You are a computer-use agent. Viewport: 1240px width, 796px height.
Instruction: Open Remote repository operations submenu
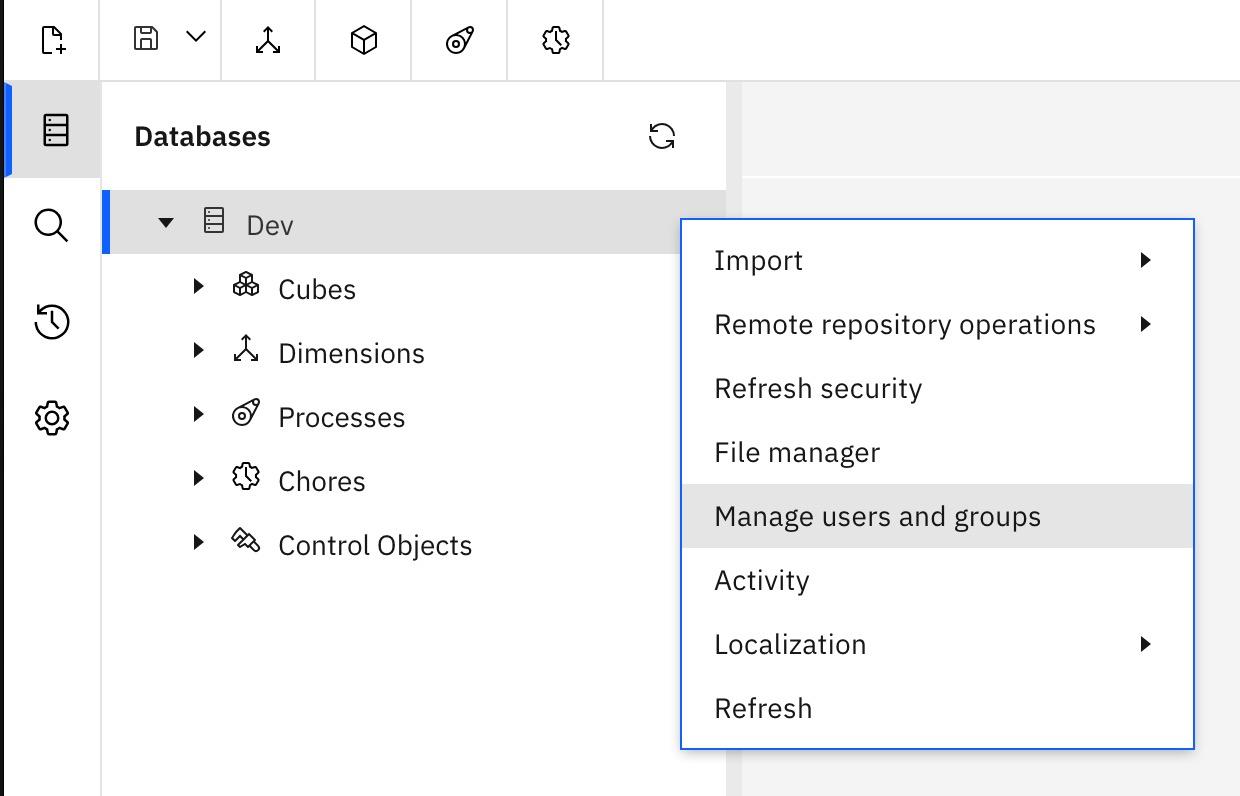tap(937, 324)
